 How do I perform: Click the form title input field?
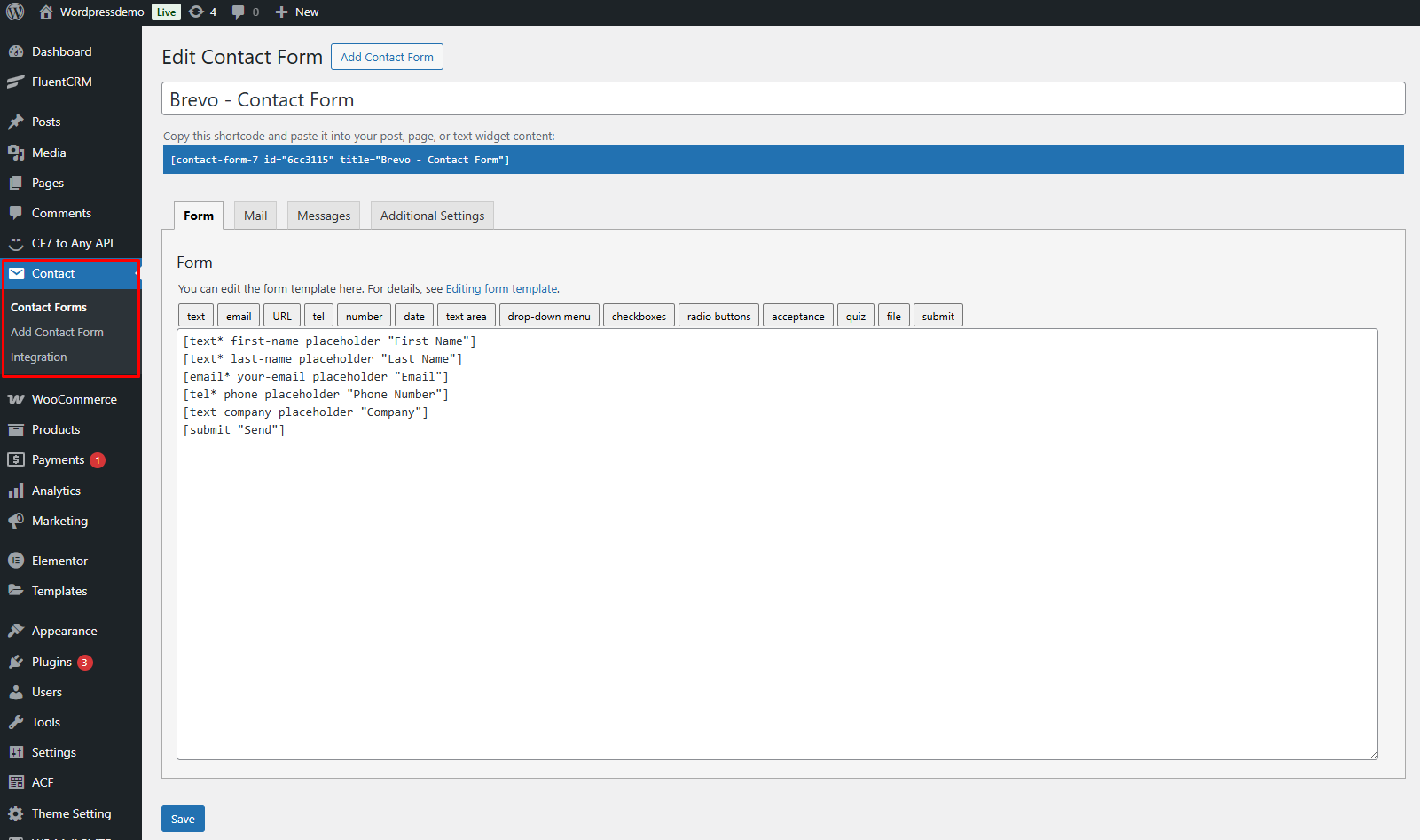(782, 99)
